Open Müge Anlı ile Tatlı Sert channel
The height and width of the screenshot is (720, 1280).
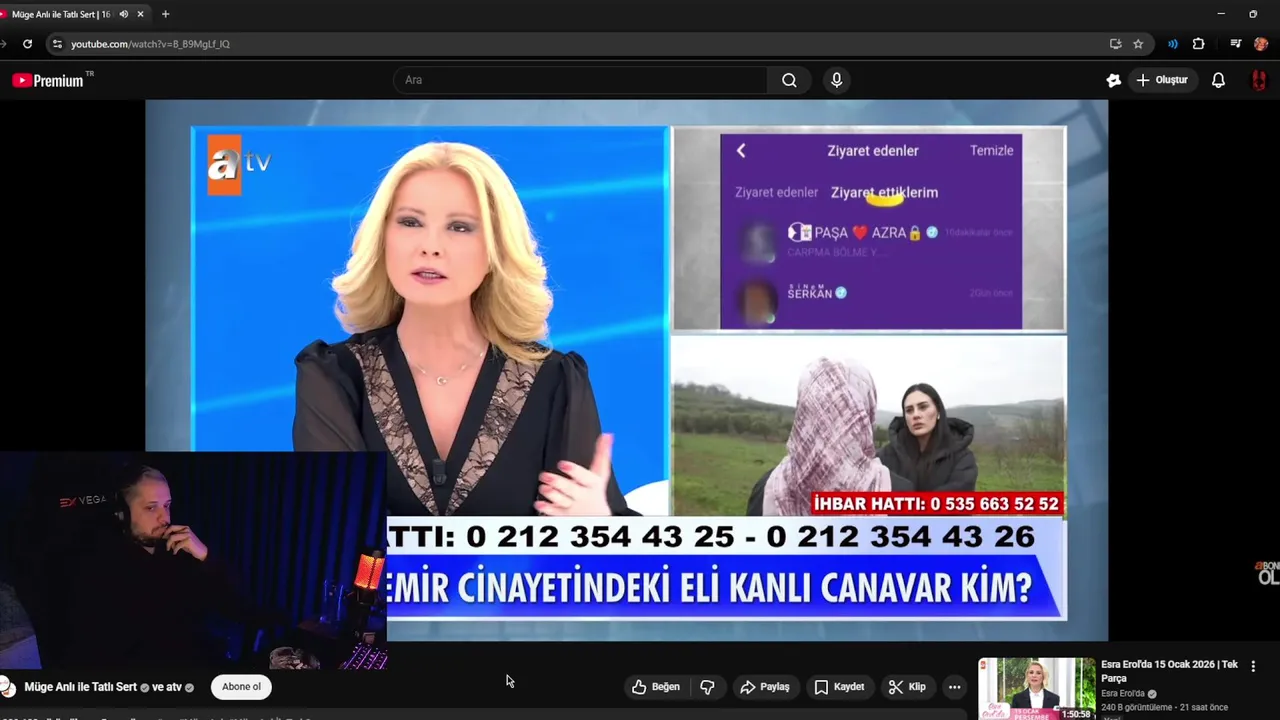(80, 687)
